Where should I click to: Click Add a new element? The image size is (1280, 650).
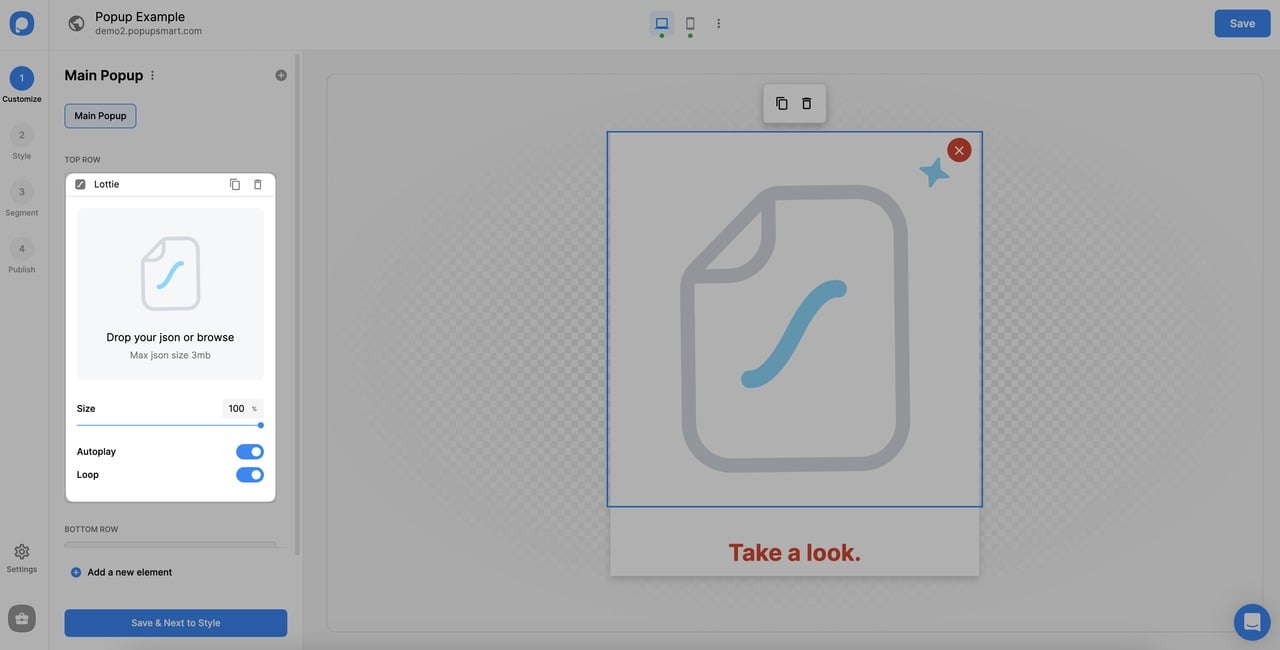click(121, 572)
